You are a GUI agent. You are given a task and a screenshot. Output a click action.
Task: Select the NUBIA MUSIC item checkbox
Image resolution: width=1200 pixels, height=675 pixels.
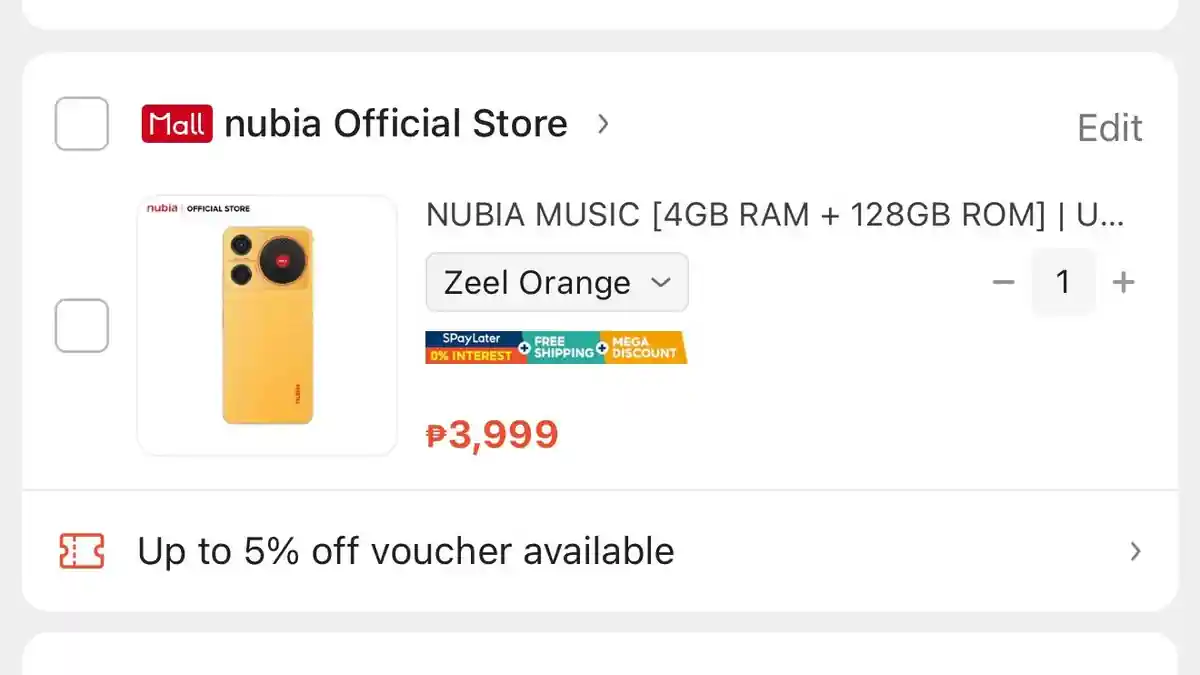click(81, 325)
